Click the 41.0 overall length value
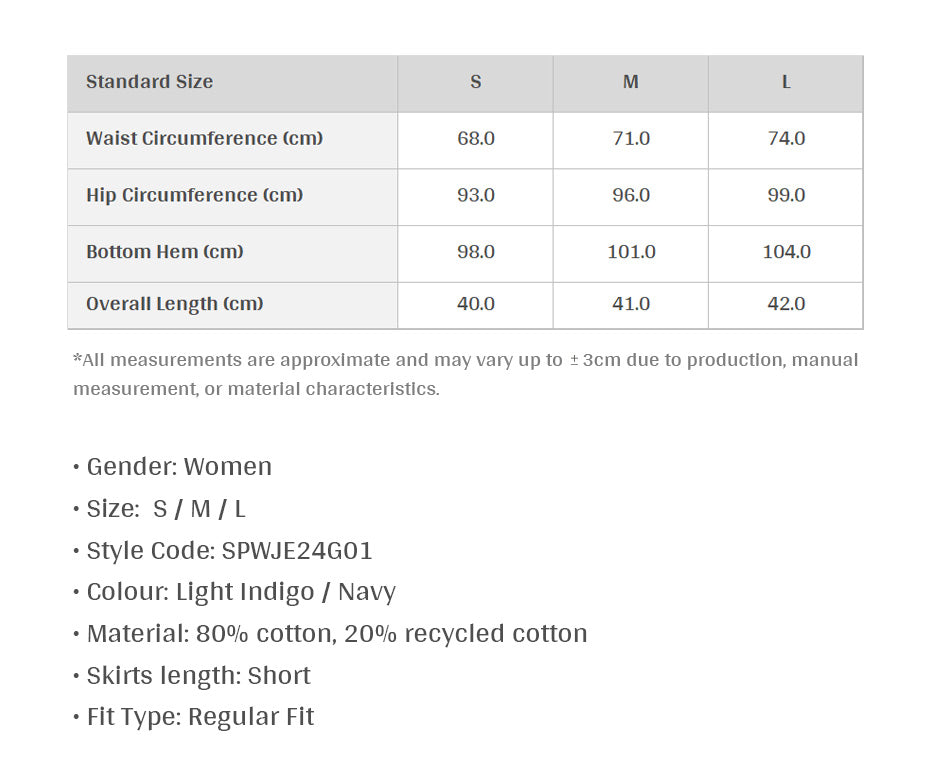Screen dimensions: 930x784 point(631,304)
